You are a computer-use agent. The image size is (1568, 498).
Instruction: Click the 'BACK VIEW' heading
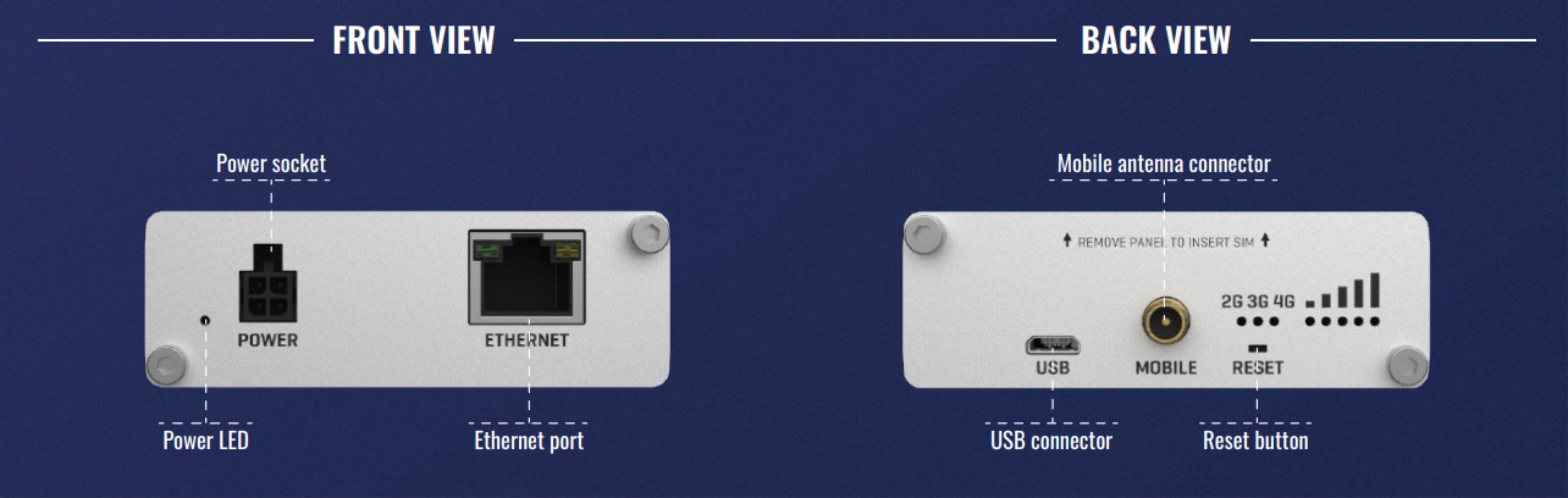(x=1156, y=40)
